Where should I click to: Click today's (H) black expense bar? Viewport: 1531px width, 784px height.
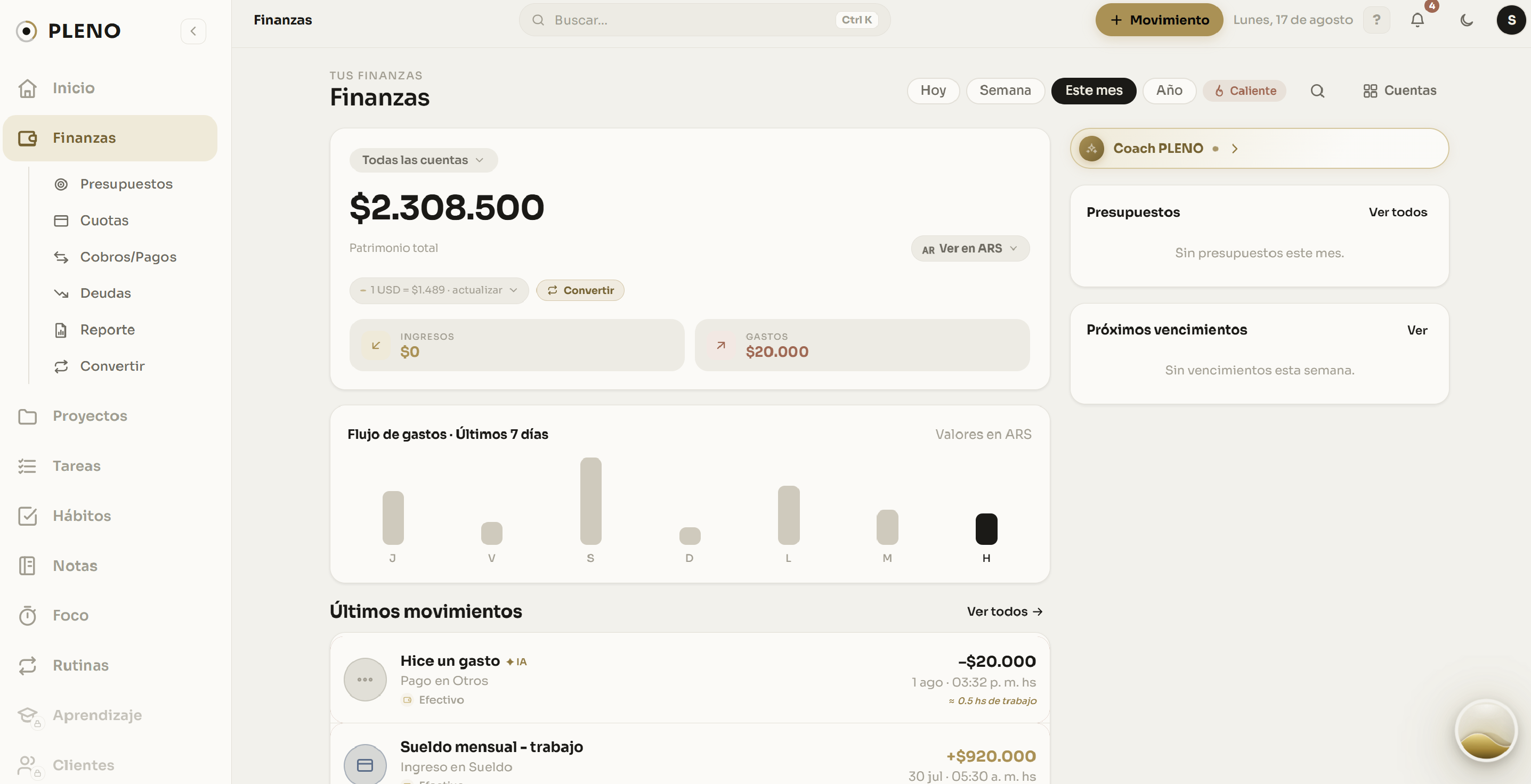click(x=986, y=529)
